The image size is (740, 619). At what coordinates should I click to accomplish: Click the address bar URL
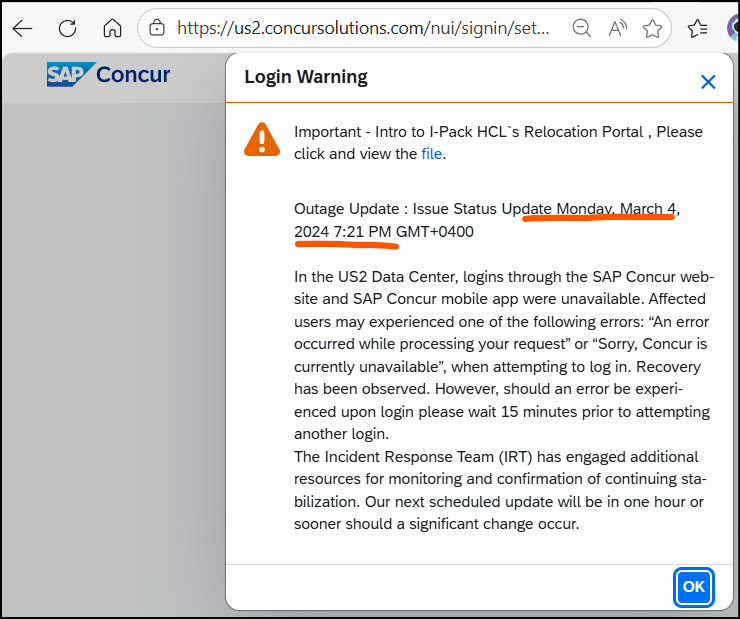point(363,28)
